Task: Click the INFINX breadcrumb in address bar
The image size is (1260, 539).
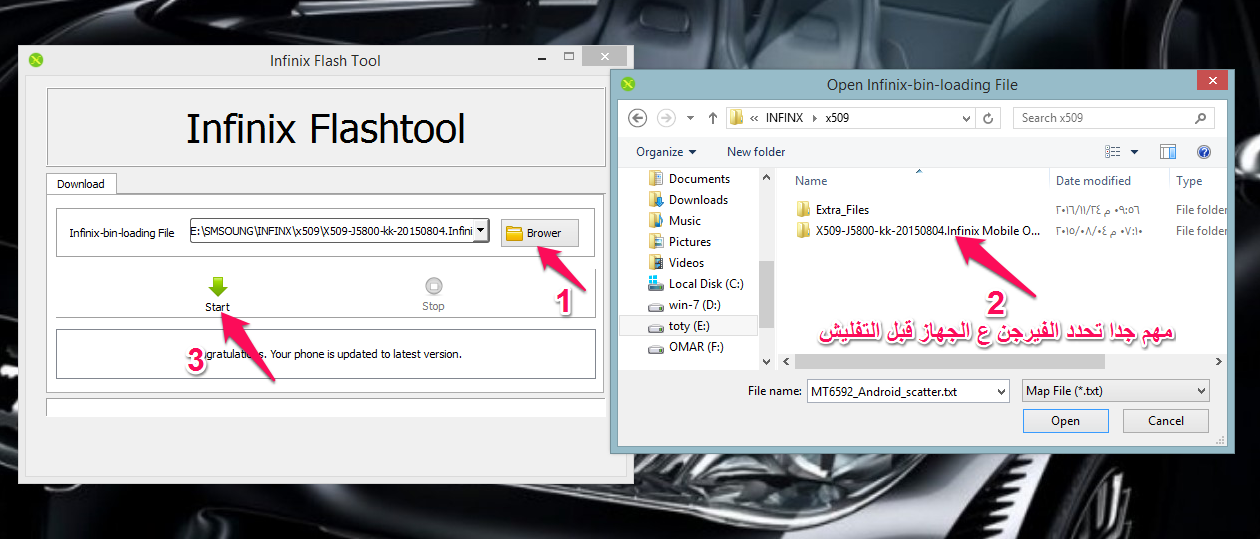Action: (784, 118)
